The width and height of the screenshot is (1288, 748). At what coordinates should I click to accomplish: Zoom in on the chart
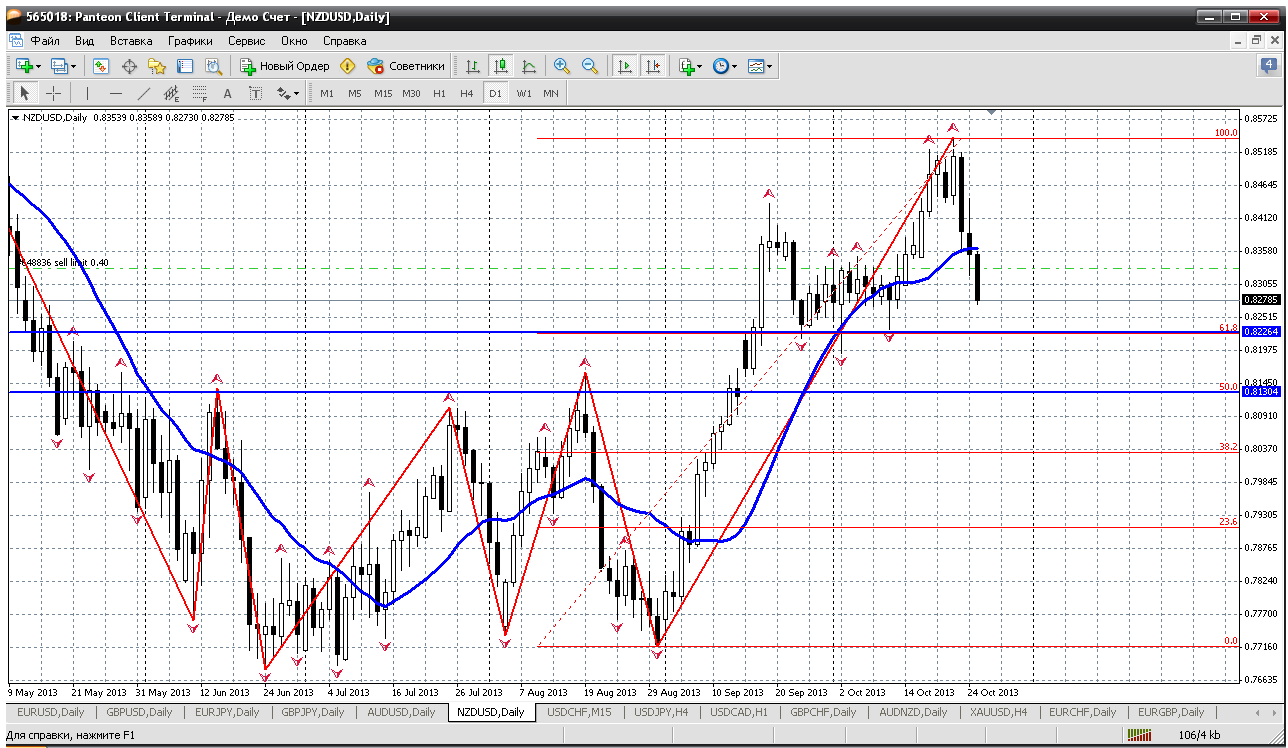562,66
